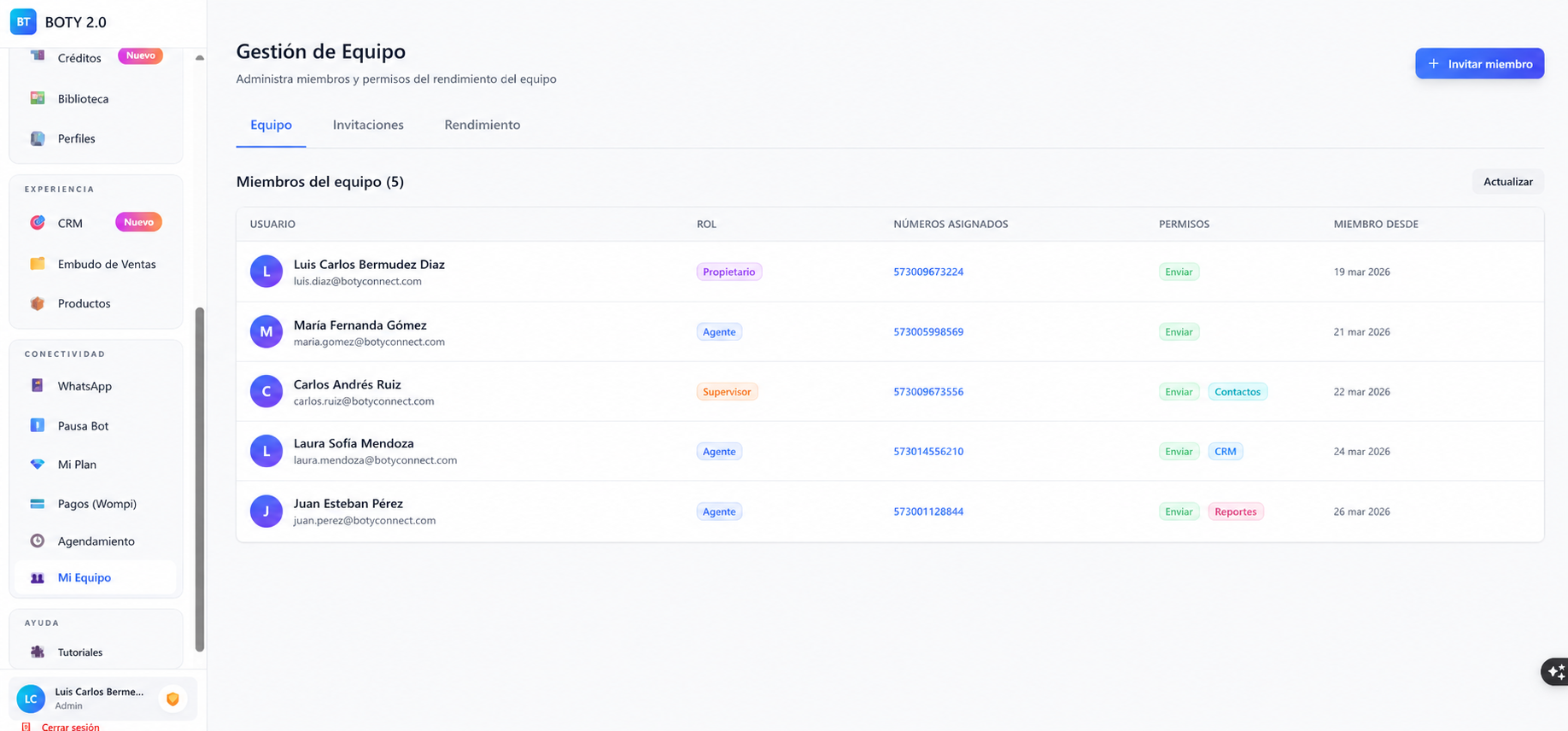Open Agendamiento menu item
1568x731 pixels.
pyautogui.click(x=96, y=541)
